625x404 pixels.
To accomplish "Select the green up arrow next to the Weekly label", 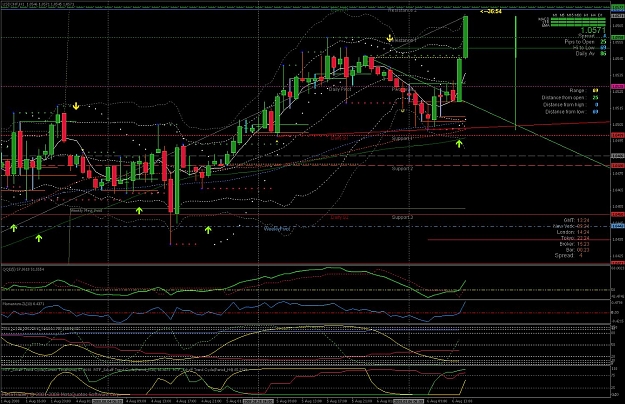I will pyautogui.click(x=139, y=210).
